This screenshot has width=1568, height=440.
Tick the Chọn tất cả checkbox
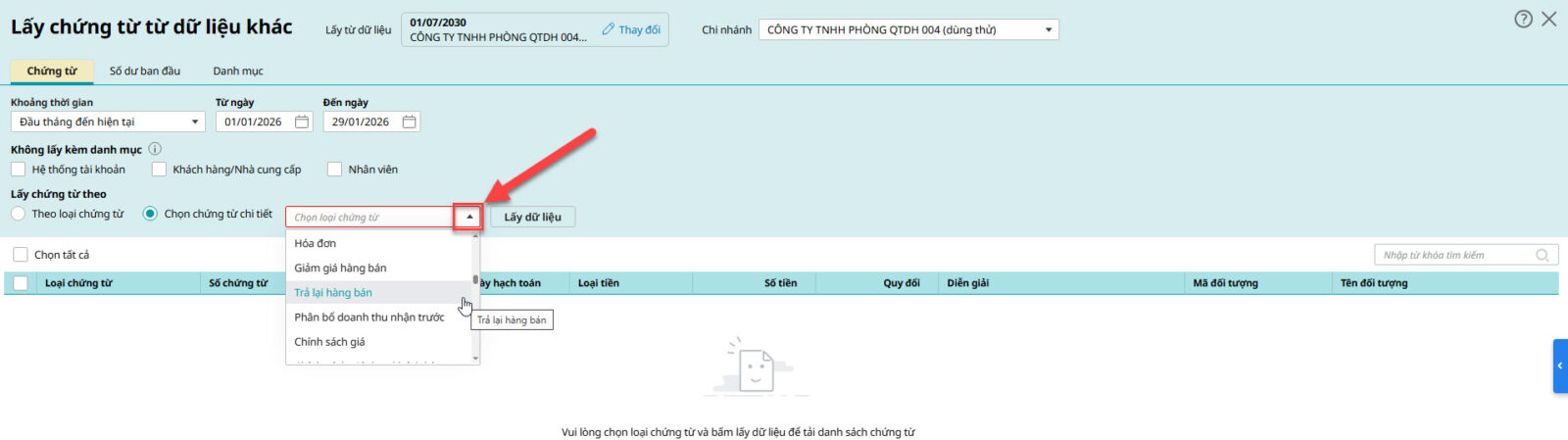[21, 255]
